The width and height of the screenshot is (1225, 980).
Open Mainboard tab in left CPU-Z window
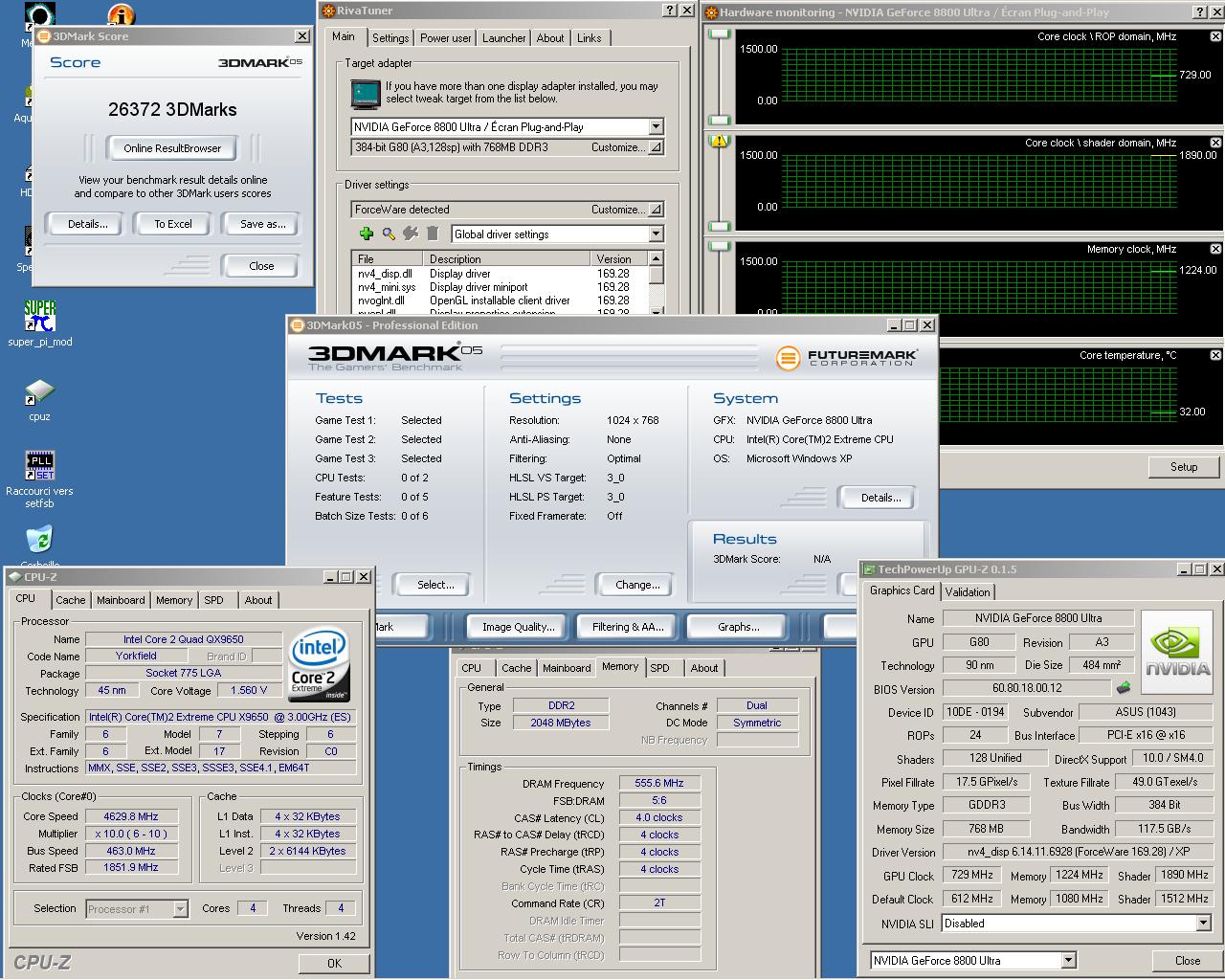point(121,600)
